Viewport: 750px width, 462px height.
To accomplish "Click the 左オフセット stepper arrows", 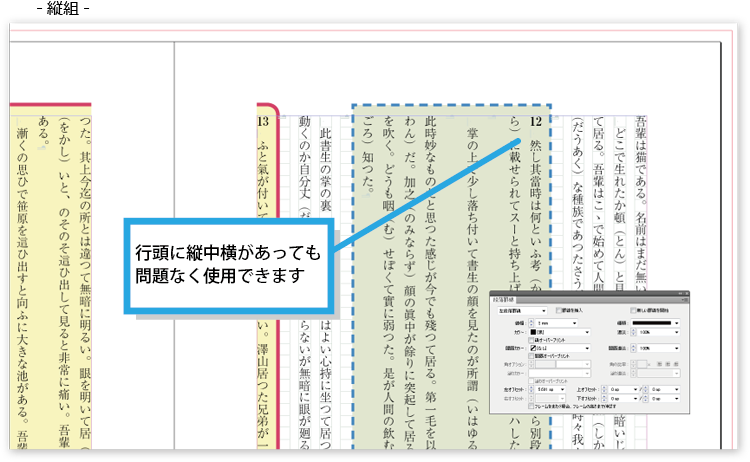I will point(531,389).
